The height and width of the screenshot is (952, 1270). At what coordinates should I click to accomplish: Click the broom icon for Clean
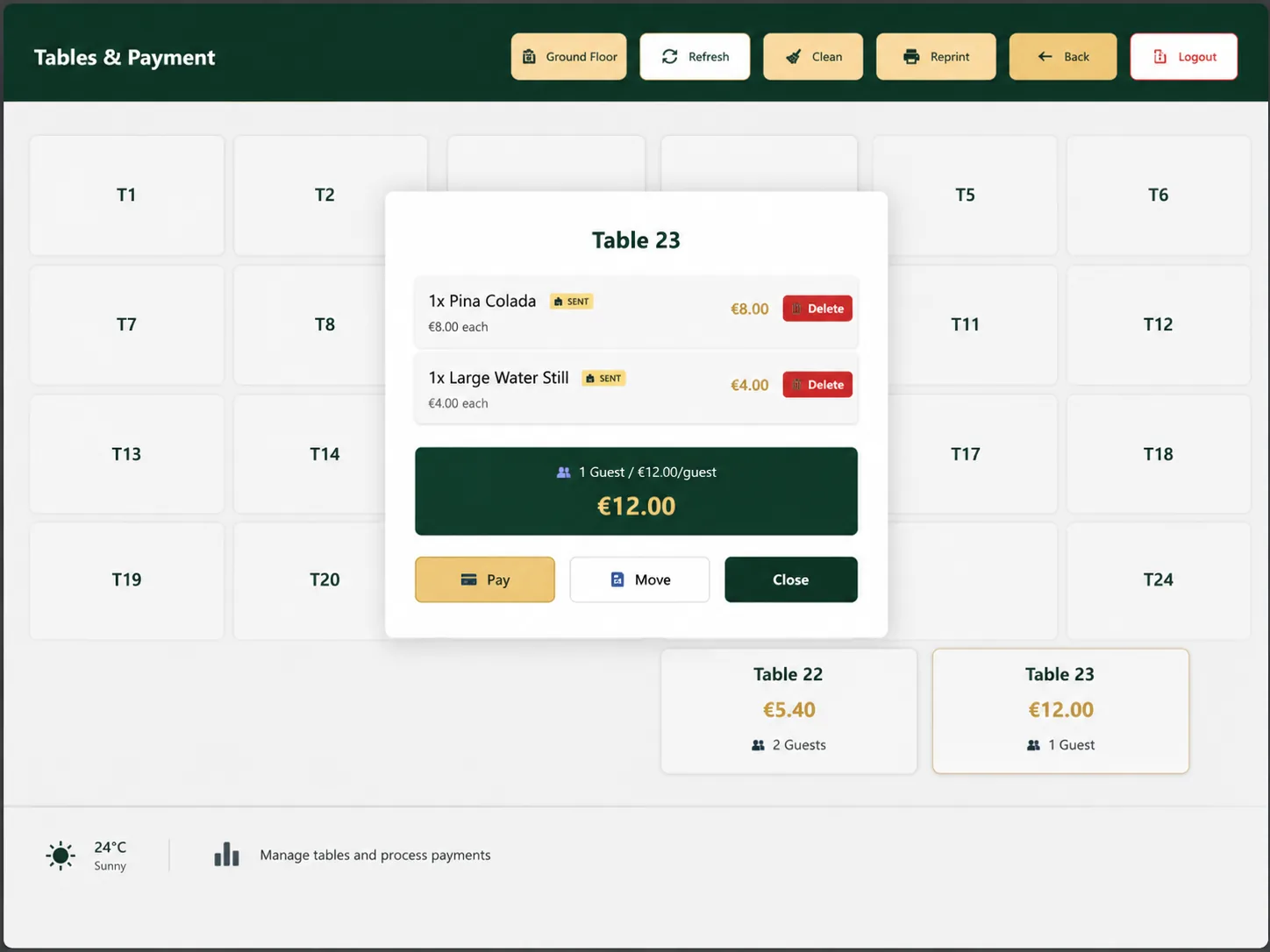[793, 56]
